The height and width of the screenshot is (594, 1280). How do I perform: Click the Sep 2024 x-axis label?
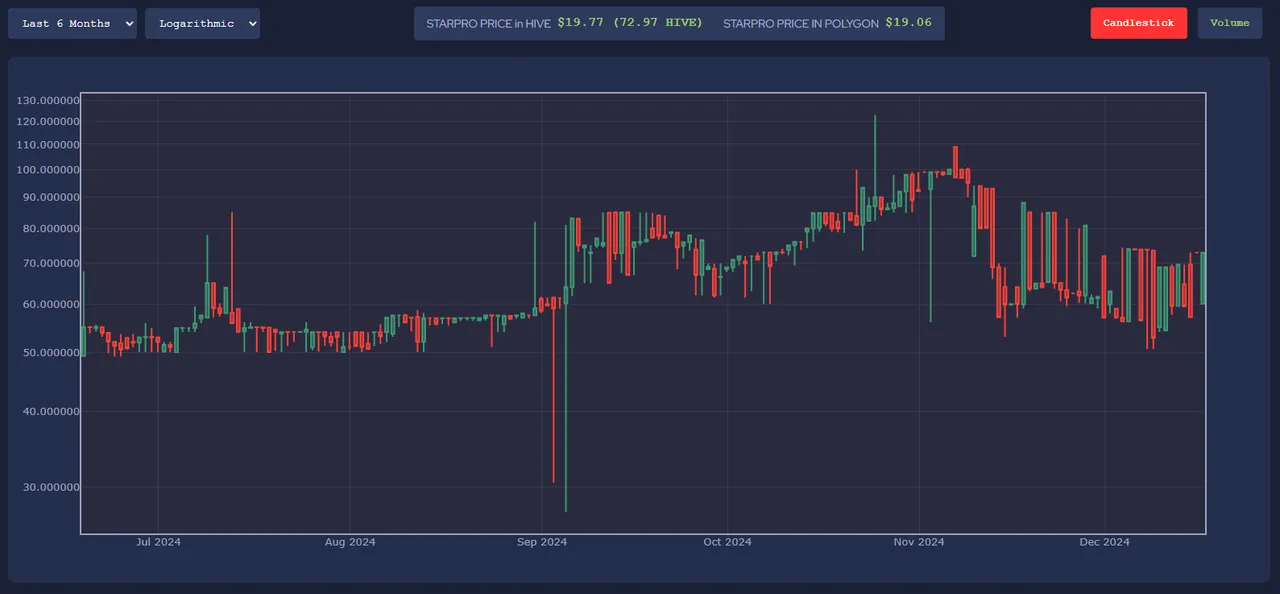[542, 542]
